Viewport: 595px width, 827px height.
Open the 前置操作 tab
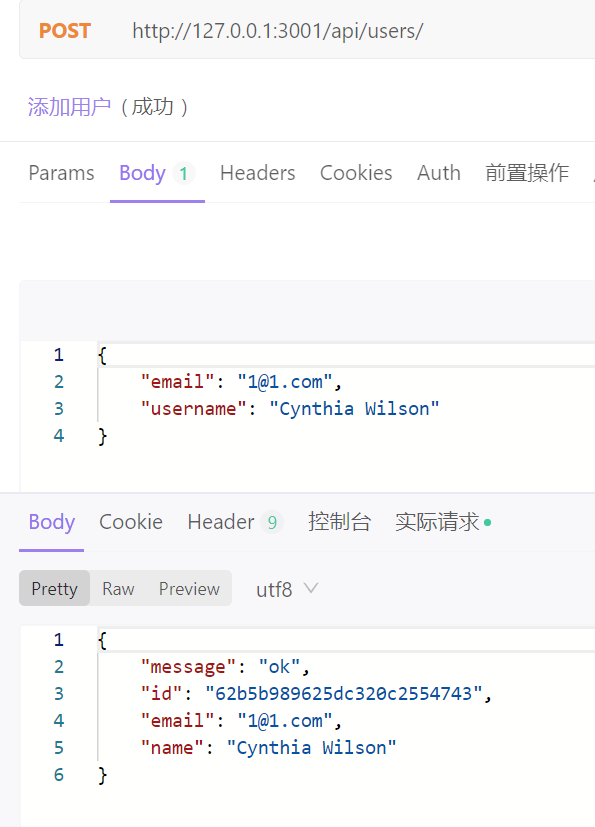(x=527, y=173)
